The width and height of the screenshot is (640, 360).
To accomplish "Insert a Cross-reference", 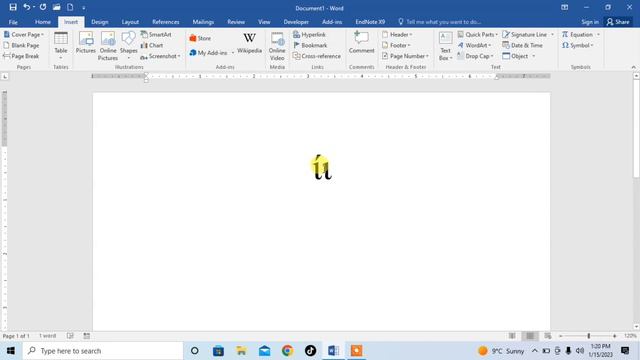I will click(317, 56).
